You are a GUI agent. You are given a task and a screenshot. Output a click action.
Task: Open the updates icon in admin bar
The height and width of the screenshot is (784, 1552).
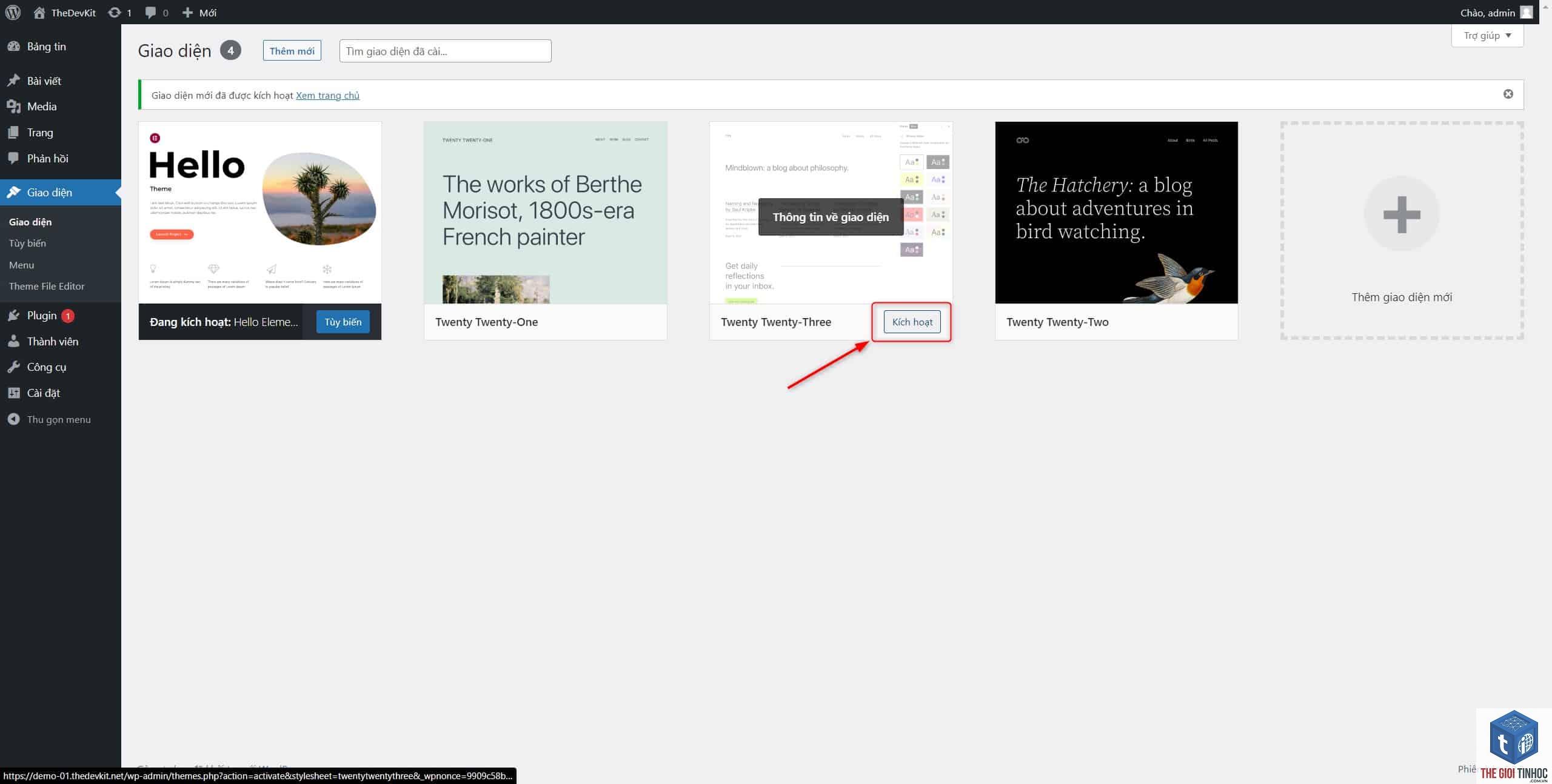click(114, 12)
